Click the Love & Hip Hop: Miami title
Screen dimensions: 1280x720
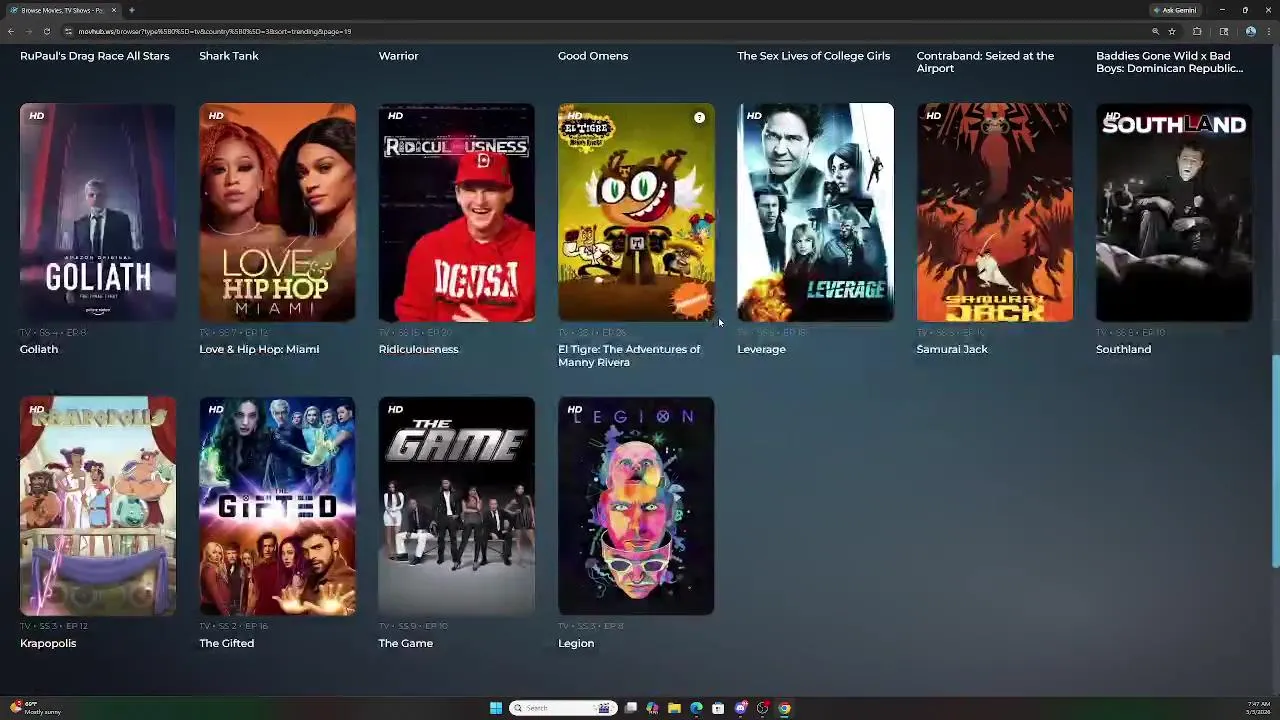pos(259,349)
